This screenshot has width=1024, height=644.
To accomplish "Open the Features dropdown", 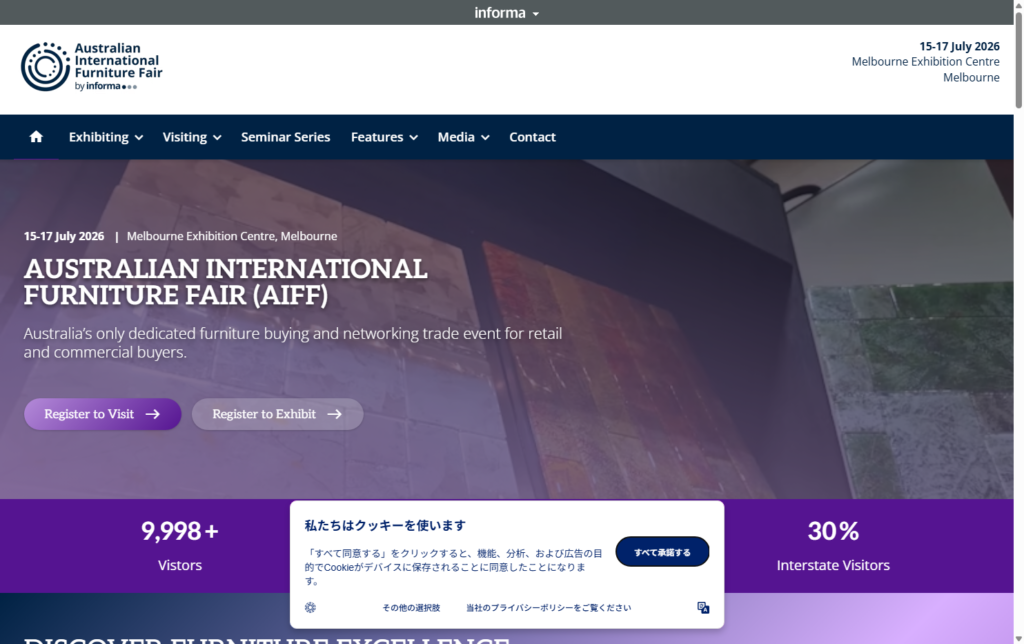I will (383, 137).
